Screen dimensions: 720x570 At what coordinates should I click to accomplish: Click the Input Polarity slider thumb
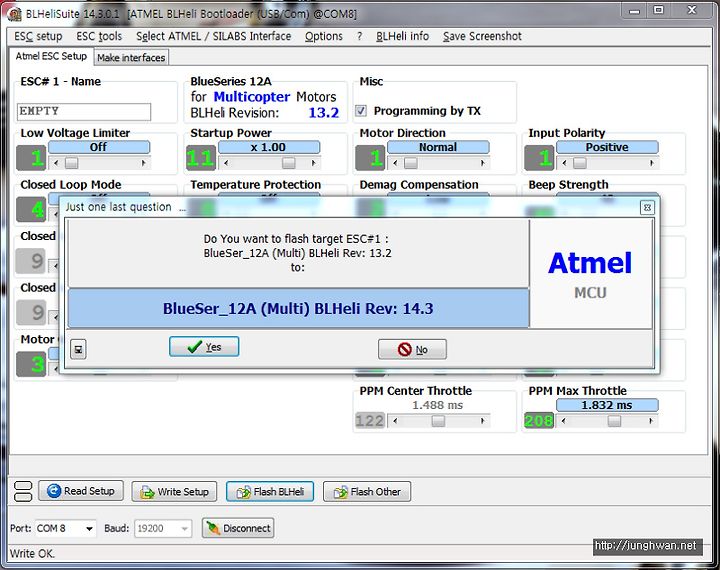(x=580, y=163)
